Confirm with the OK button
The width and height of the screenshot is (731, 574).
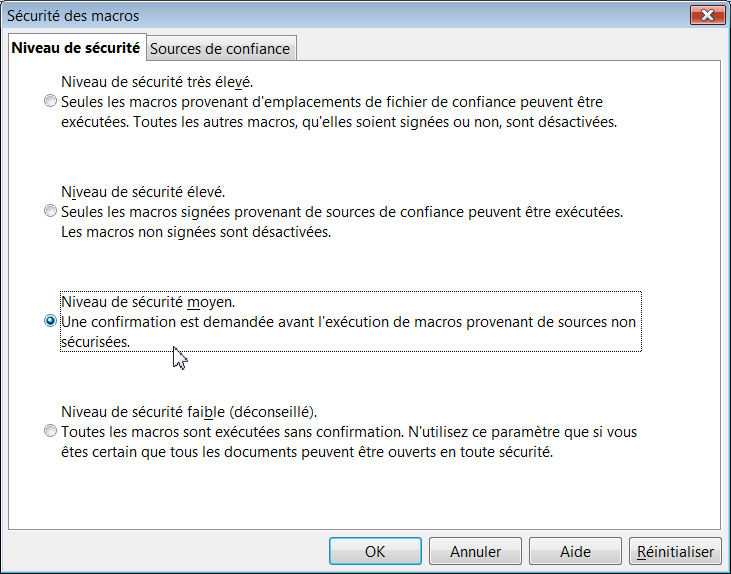(375, 551)
